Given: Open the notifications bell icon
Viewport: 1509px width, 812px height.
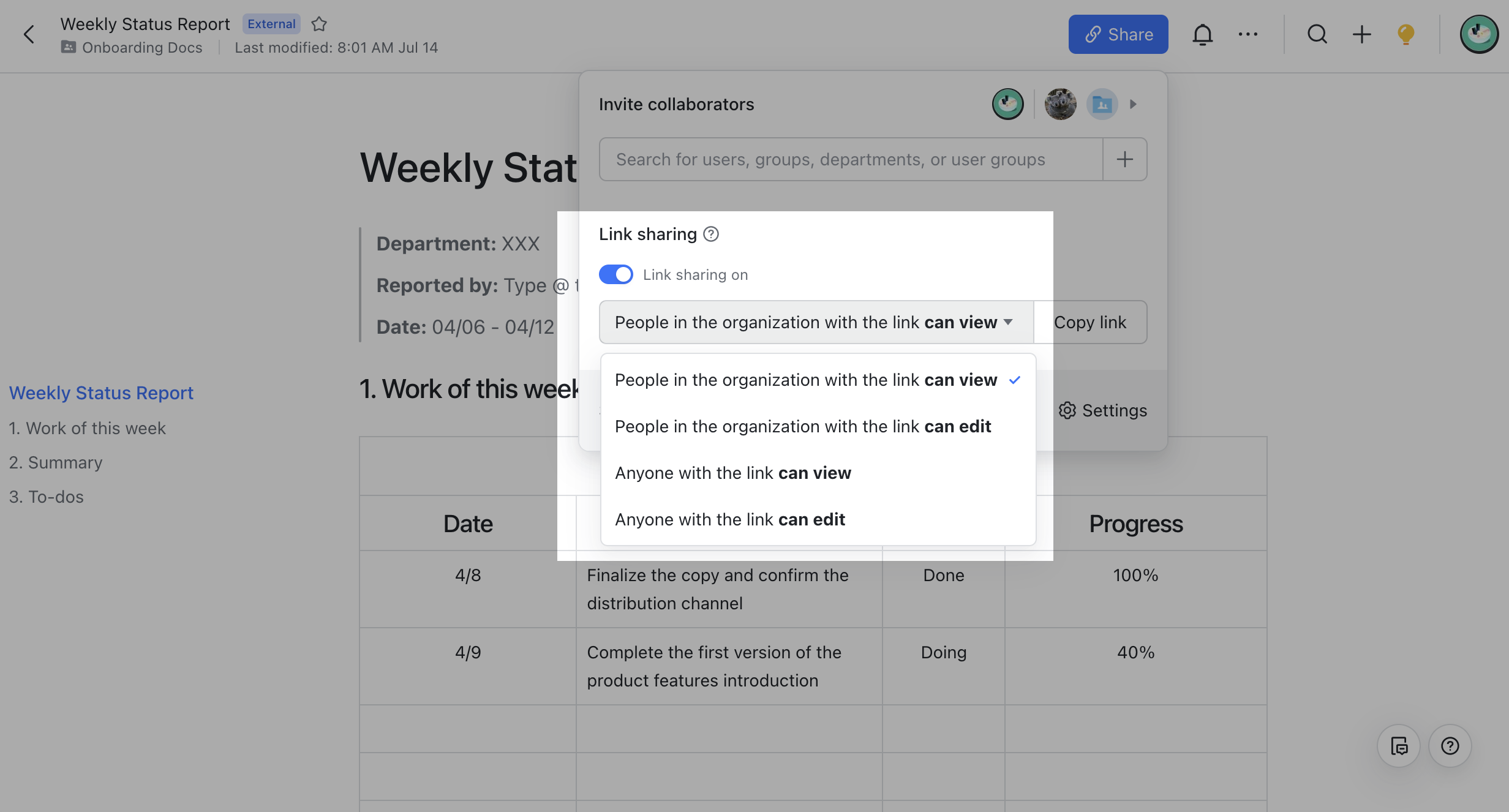Looking at the screenshot, I should 1202,34.
